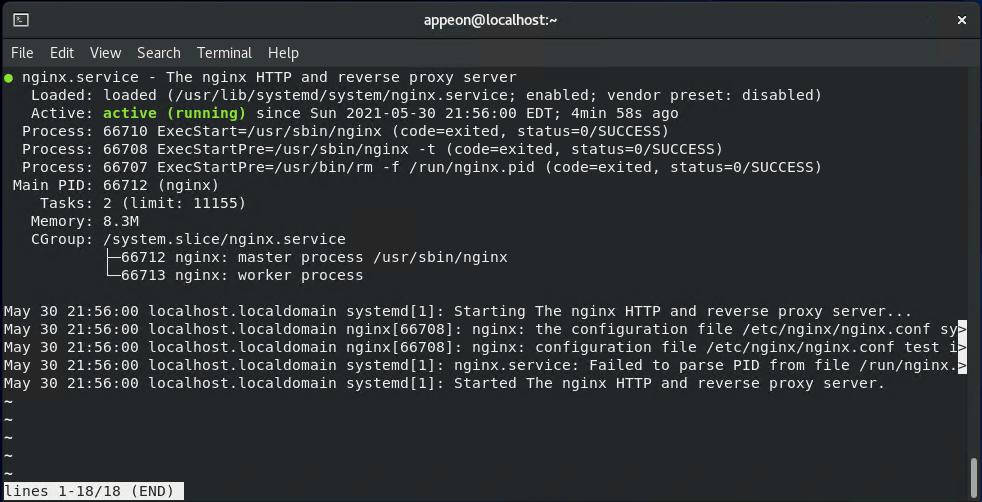Click the truncation marker after "nginx.conf sy"
This screenshot has width=982, height=502.
963,330
